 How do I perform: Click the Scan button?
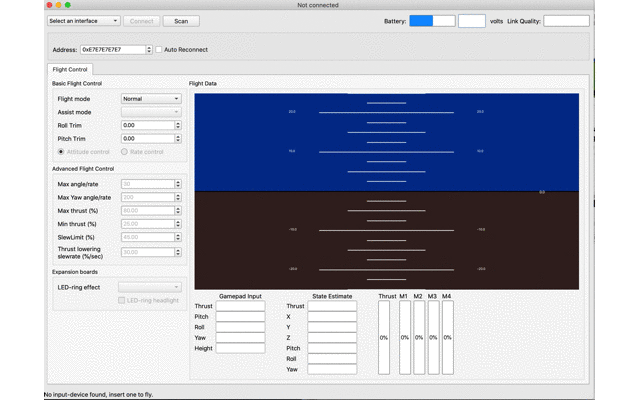[x=181, y=21]
